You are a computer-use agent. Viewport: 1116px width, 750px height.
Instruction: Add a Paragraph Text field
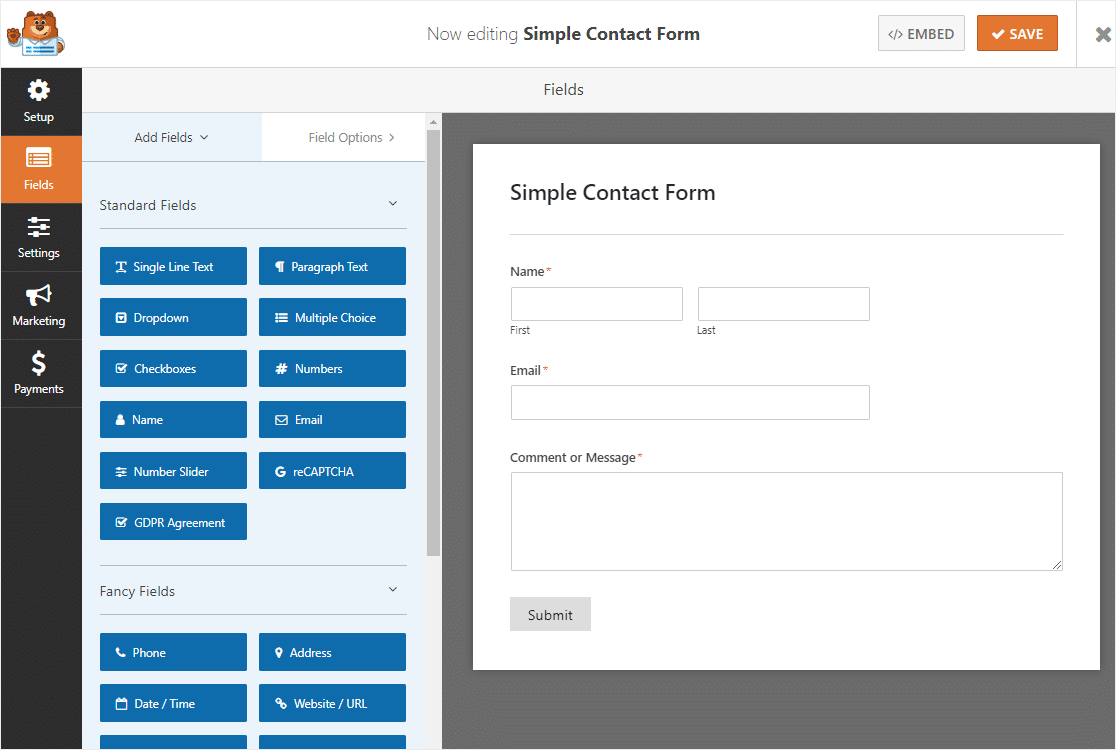coord(332,266)
